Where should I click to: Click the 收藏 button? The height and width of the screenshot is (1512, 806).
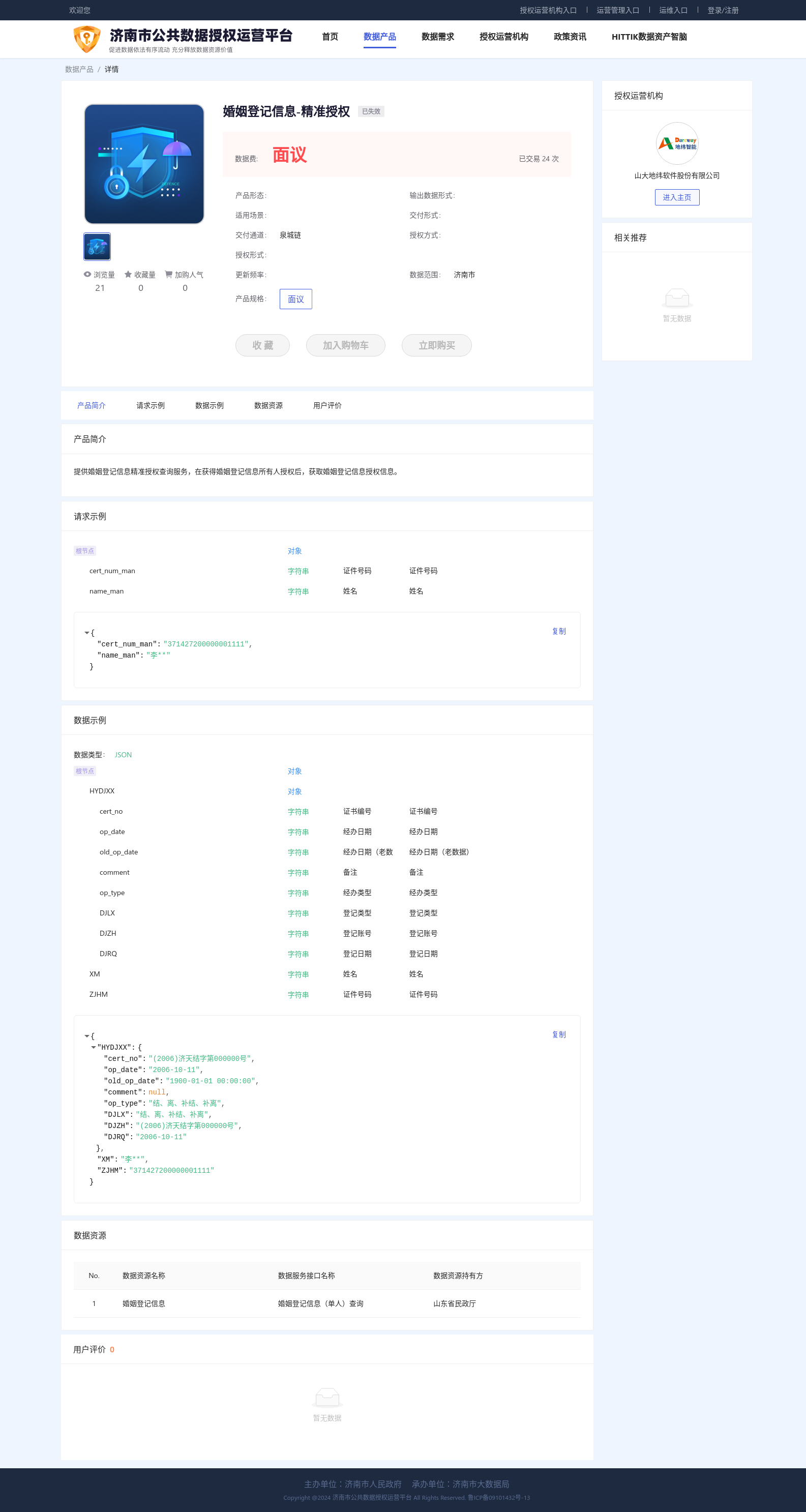pos(262,345)
